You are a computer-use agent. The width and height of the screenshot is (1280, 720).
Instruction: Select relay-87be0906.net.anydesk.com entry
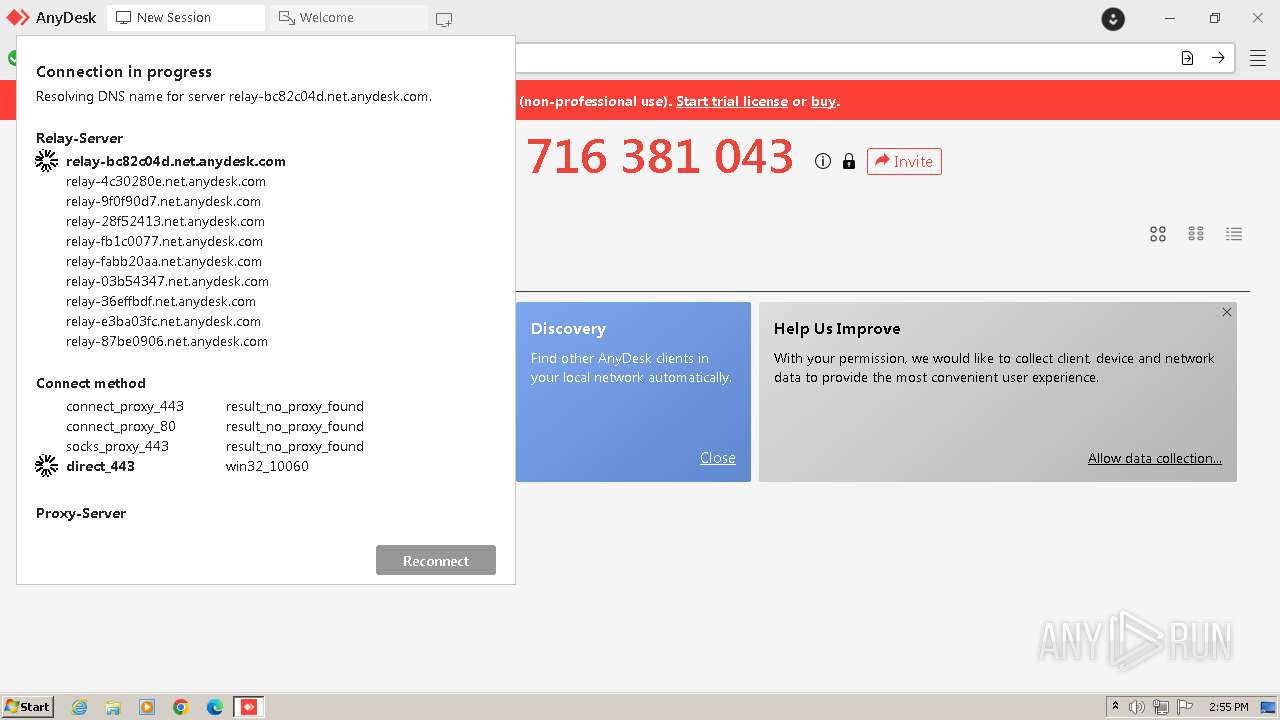click(x=167, y=341)
